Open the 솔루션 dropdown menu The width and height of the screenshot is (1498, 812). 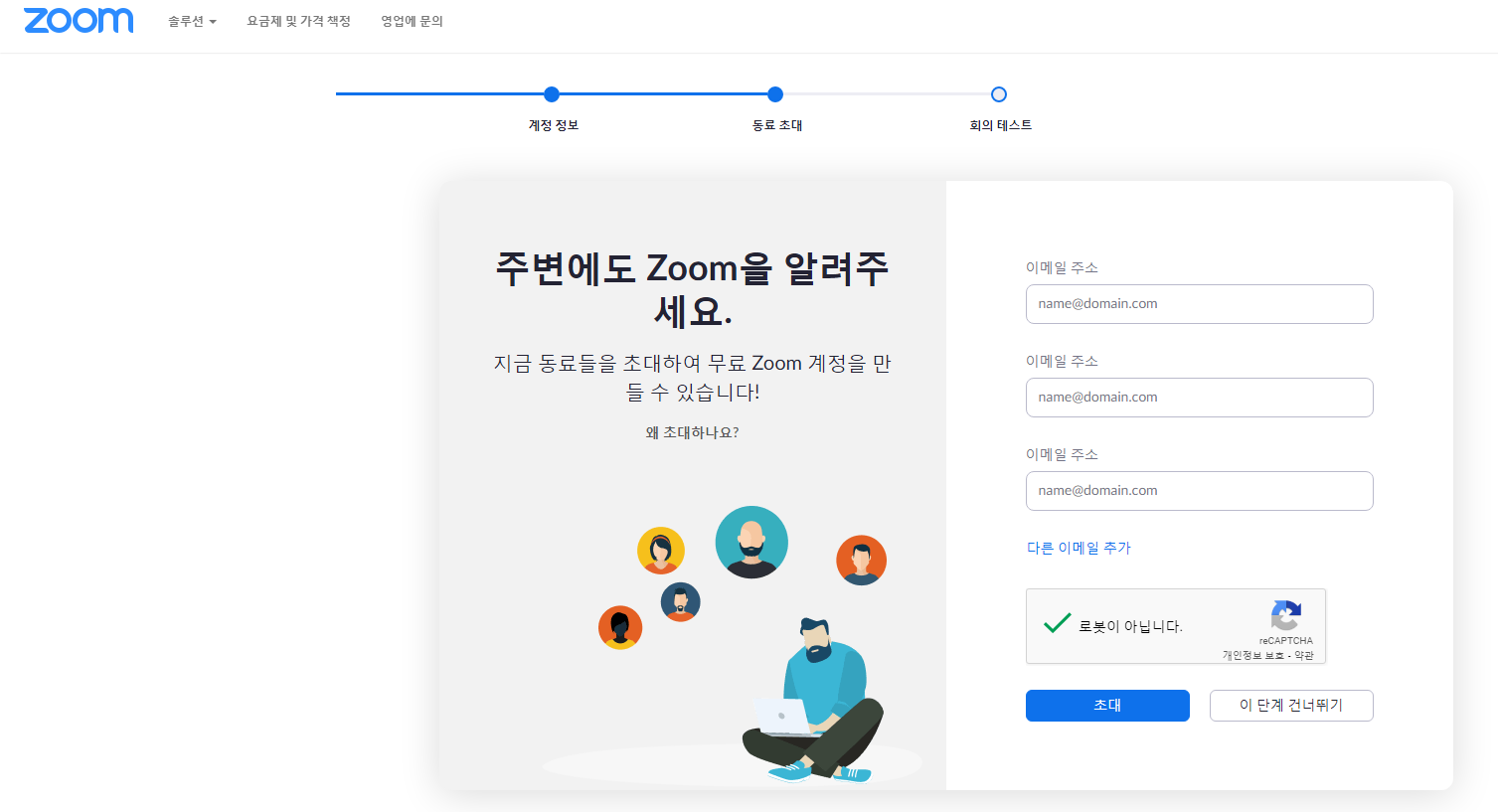(192, 21)
